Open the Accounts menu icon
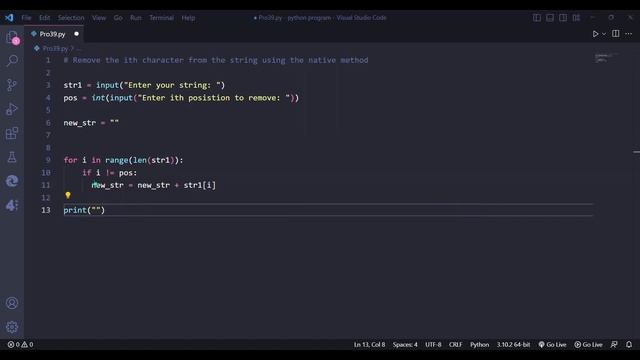 (12, 303)
